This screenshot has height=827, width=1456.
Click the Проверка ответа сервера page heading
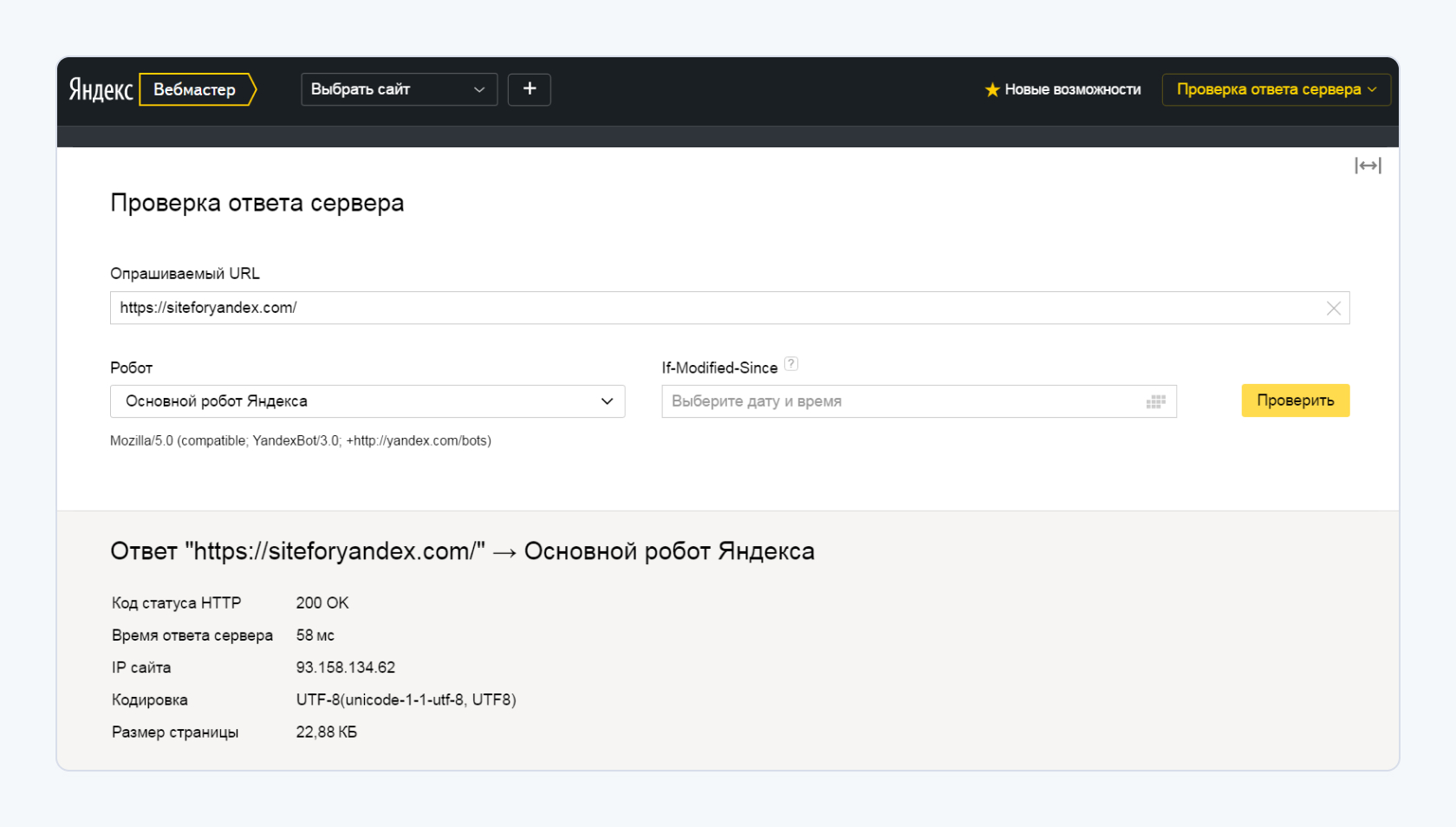257,203
